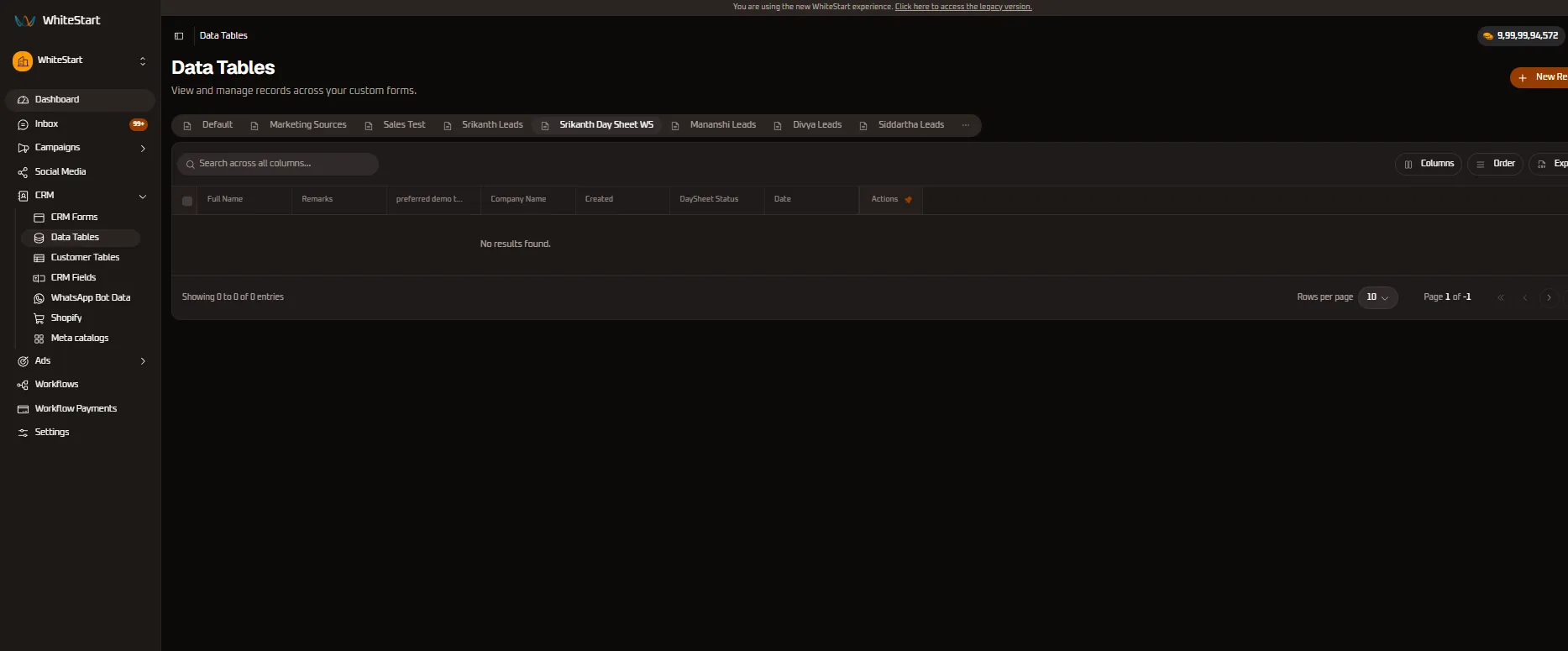The width and height of the screenshot is (1568, 651).
Task: Open Workflow Payments in the sidebar
Action: pyautogui.click(x=80, y=409)
